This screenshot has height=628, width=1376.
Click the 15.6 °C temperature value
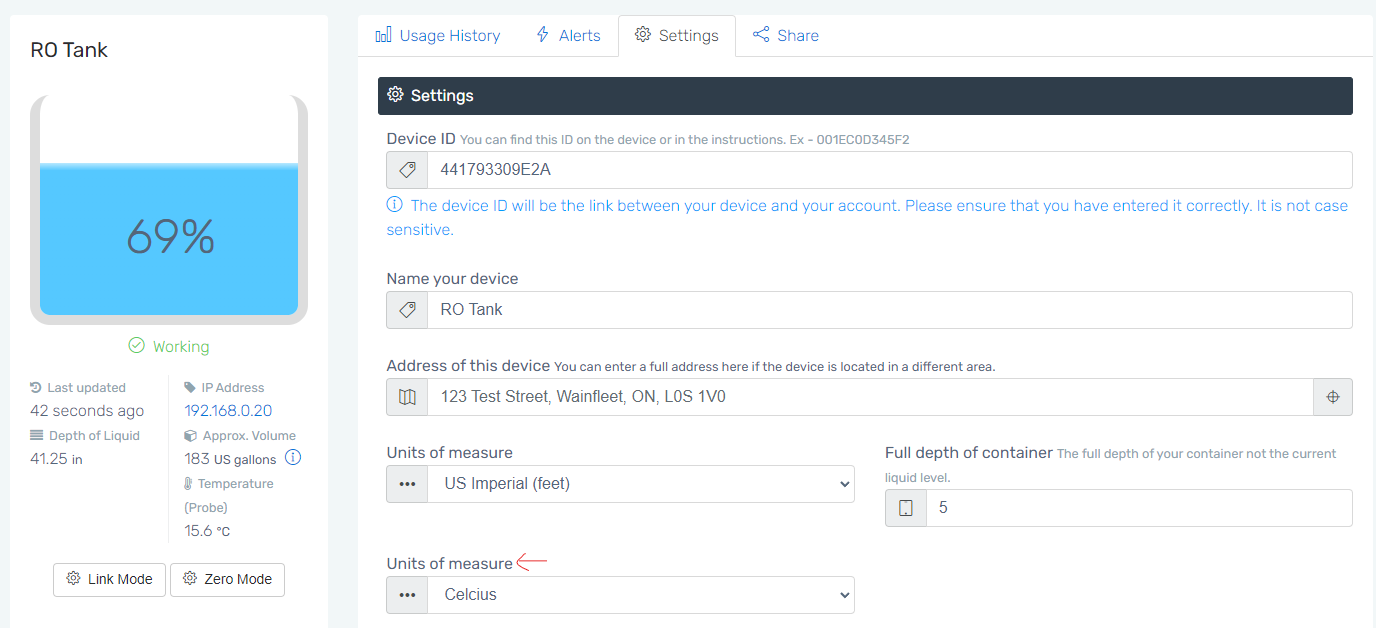tap(207, 531)
